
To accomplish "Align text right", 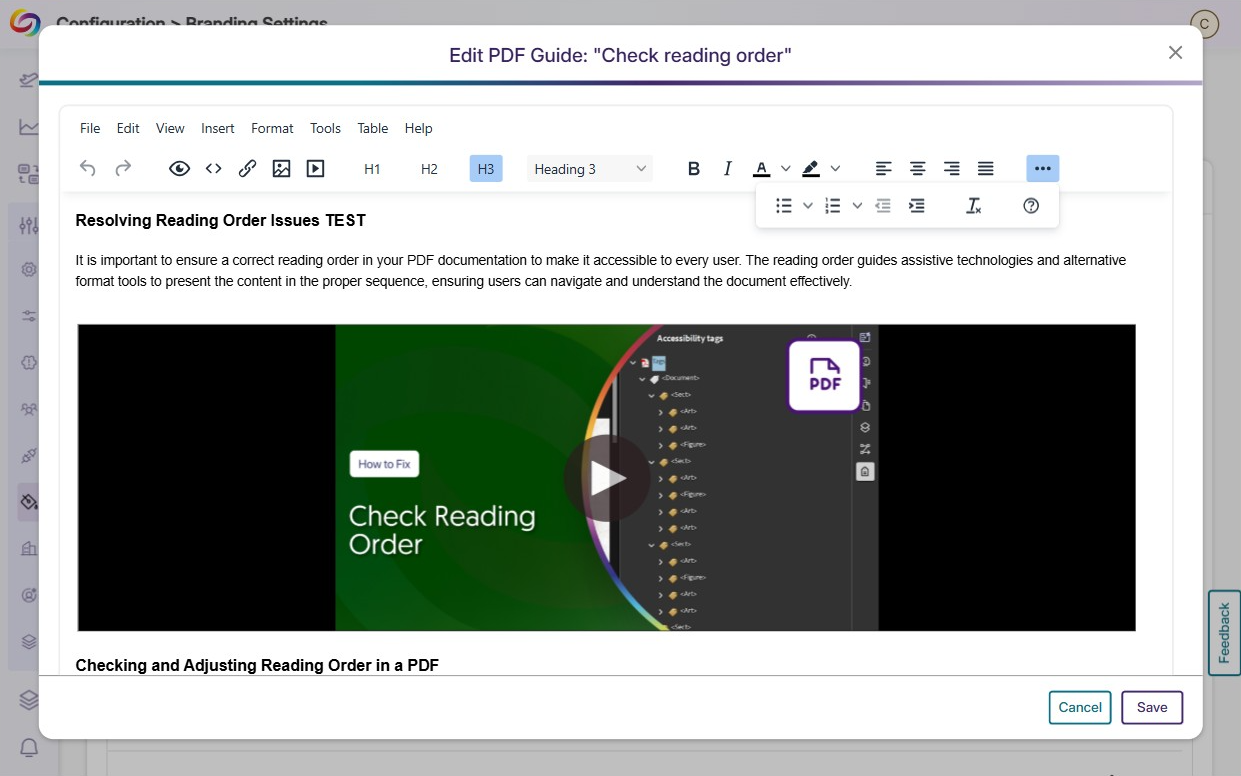I will coord(952,169).
